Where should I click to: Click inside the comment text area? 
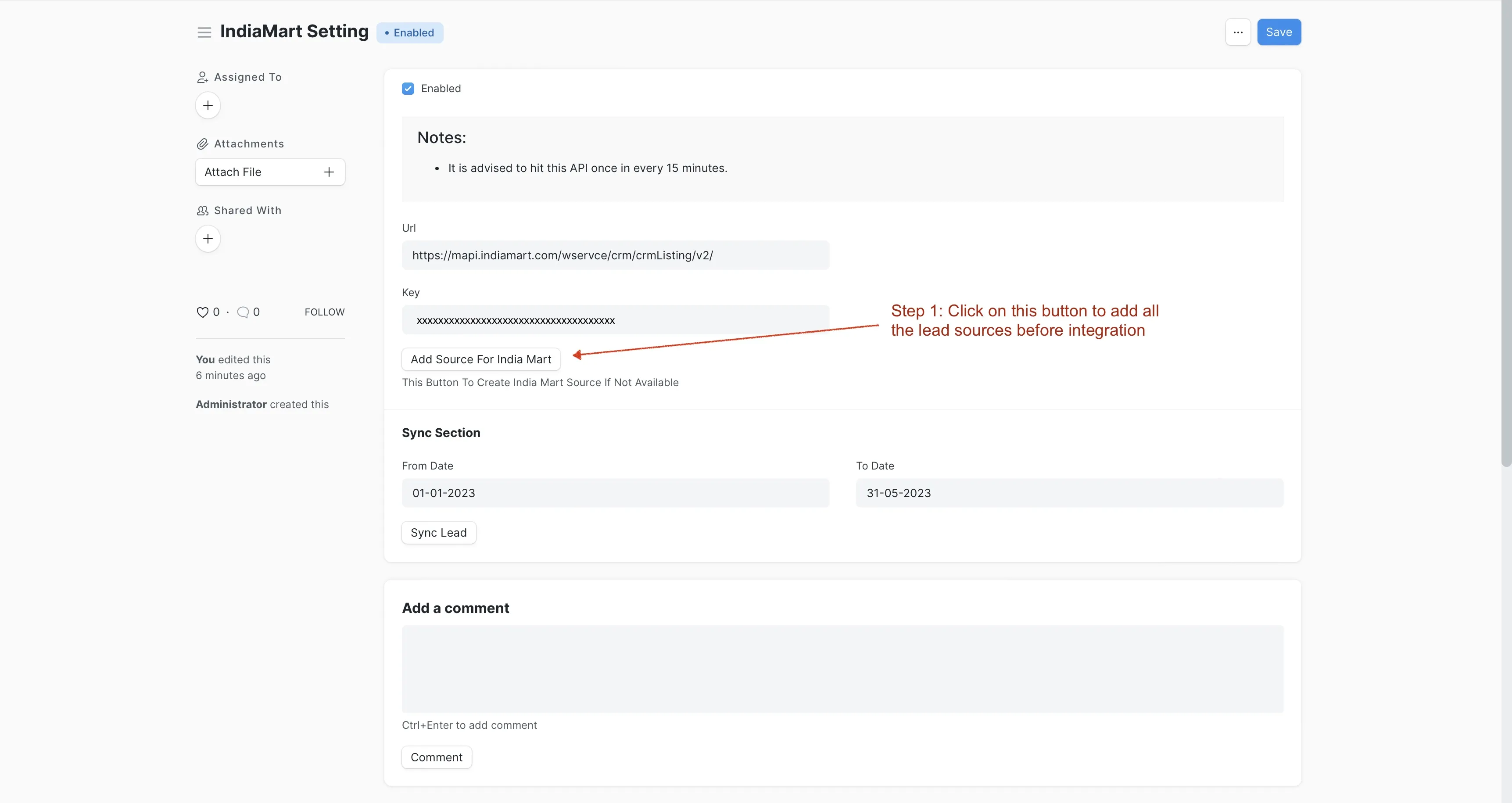click(x=842, y=669)
